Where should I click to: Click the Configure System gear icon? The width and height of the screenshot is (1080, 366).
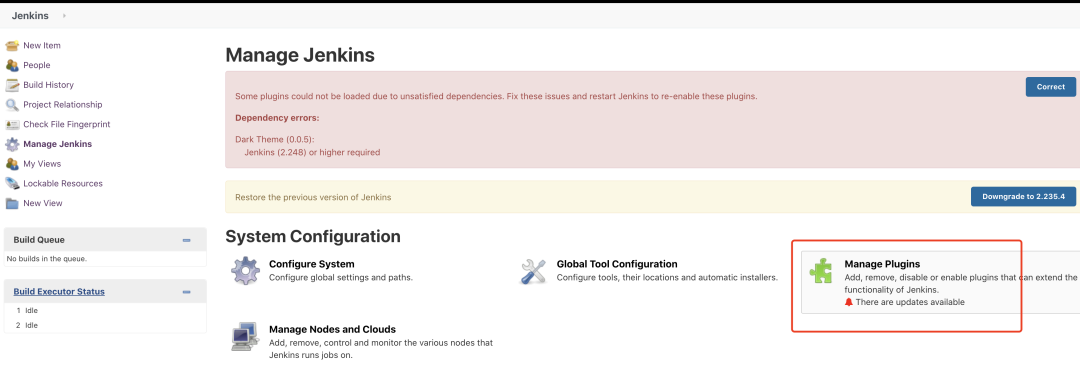point(244,271)
